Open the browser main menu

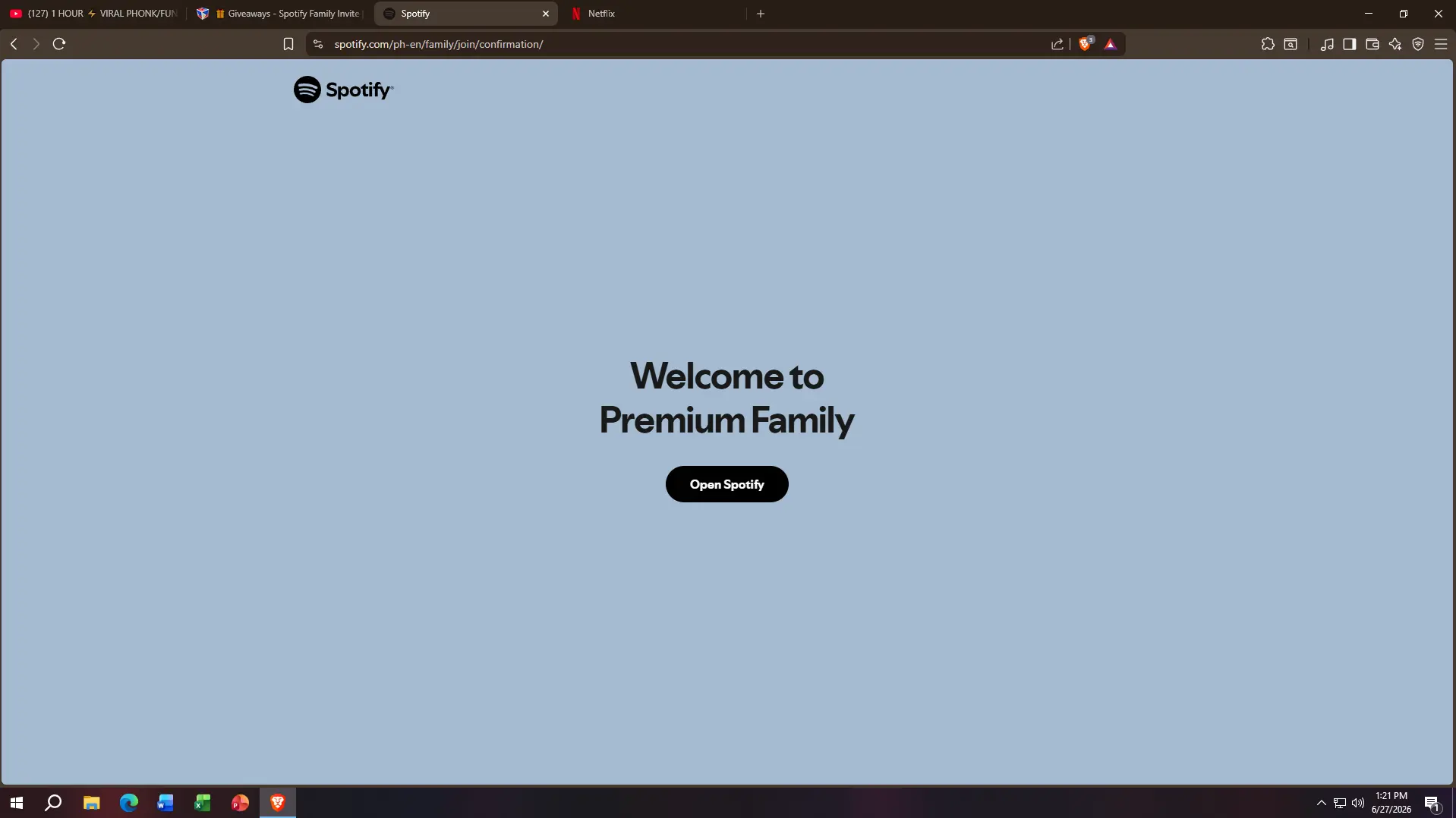point(1441,44)
